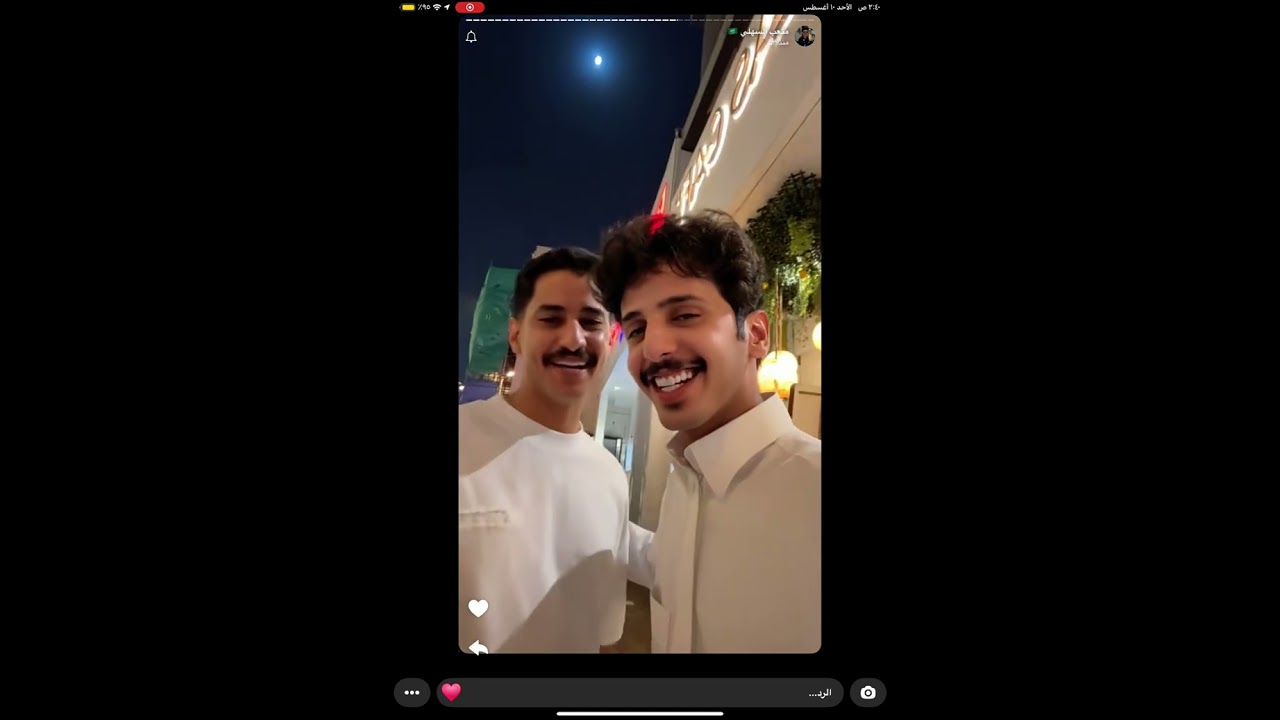Tap the Wi-Fi icon in status bar

[436, 7]
